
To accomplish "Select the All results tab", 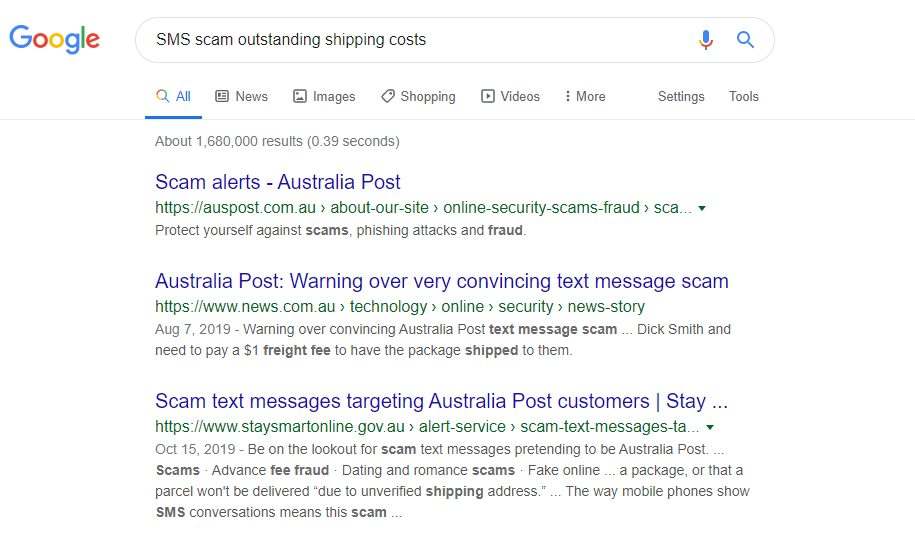I will pyautogui.click(x=174, y=97).
